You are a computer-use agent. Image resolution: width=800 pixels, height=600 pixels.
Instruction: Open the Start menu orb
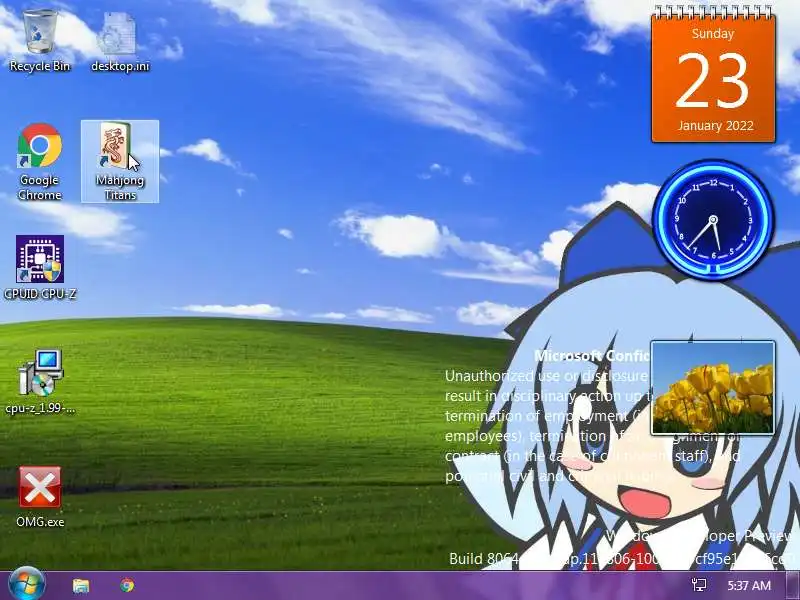[x=26, y=585]
